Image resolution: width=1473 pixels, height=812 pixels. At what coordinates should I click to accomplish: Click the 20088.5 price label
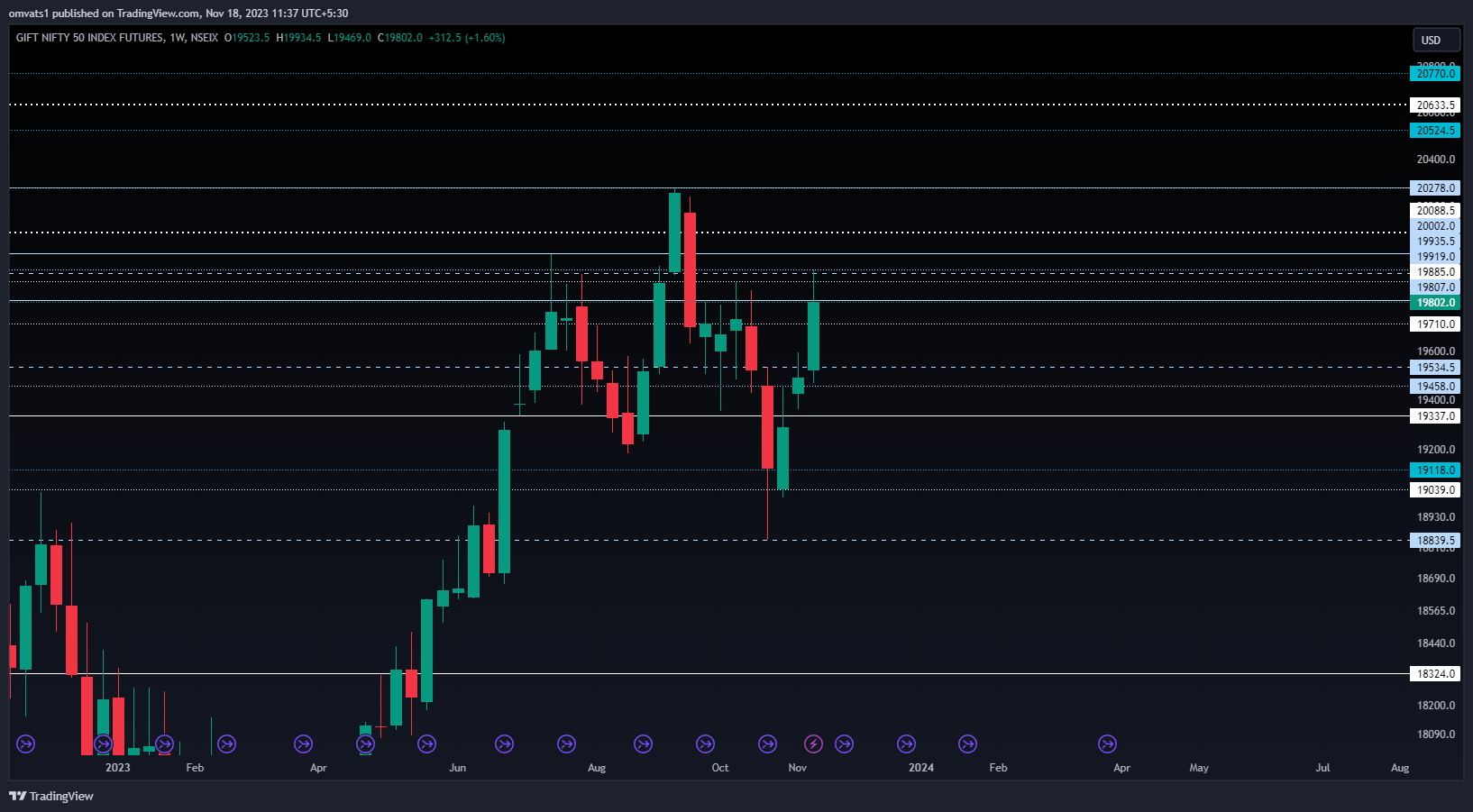pyautogui.click(x=1435, y=211)
